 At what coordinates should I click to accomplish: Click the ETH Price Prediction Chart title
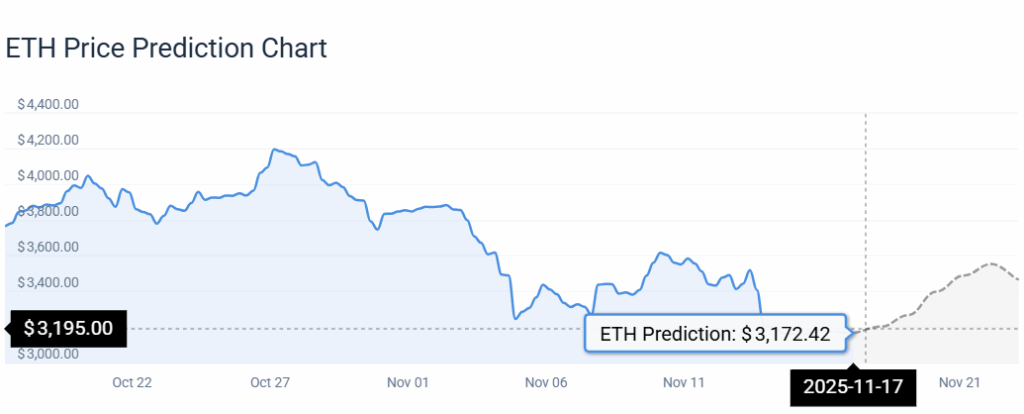click(x=167, y=47)
